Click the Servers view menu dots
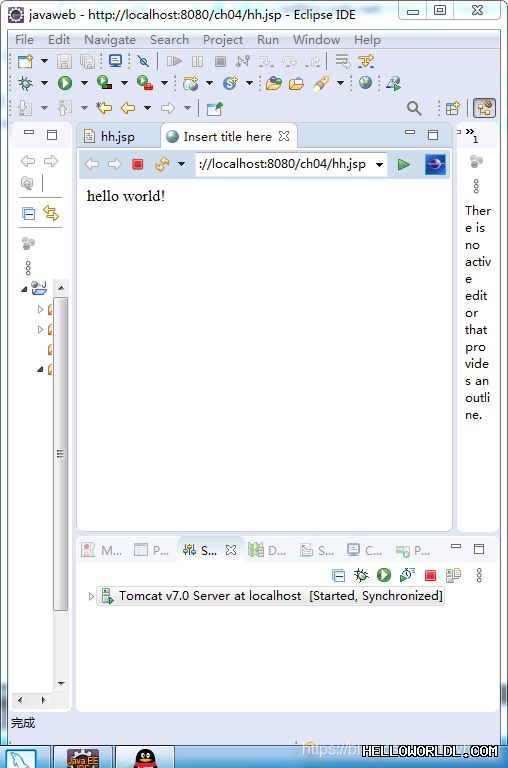 [479, 575]
